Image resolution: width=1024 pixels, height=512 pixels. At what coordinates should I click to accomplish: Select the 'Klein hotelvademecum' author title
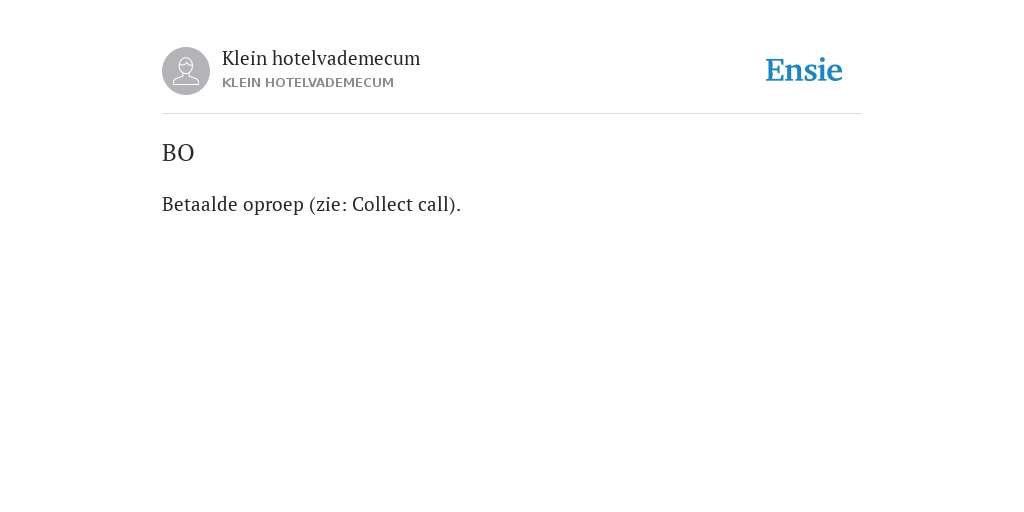(x=321, y=58)
